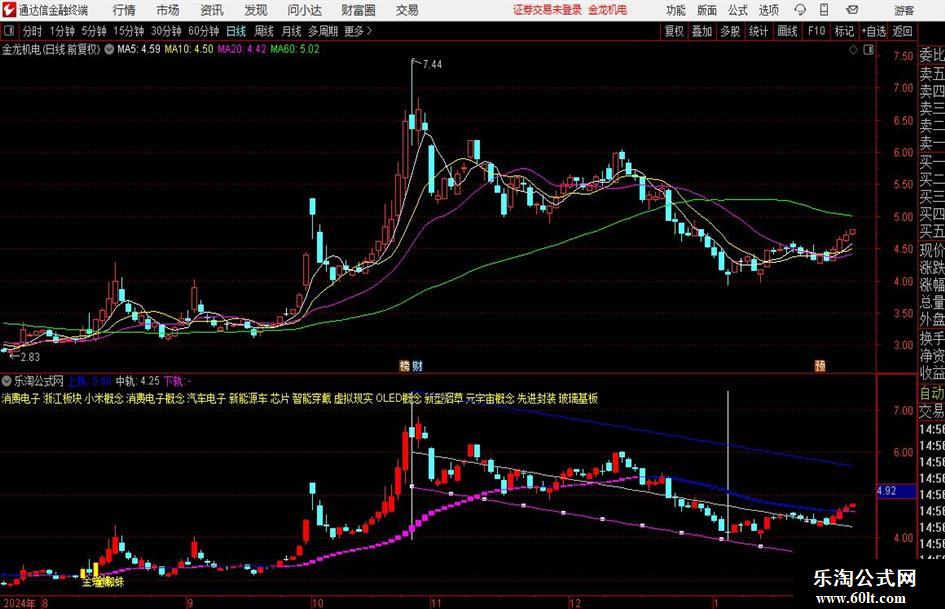Switch to 15分钟 period
This screenshot has height=609, width=945.
(x=129, y=31)
